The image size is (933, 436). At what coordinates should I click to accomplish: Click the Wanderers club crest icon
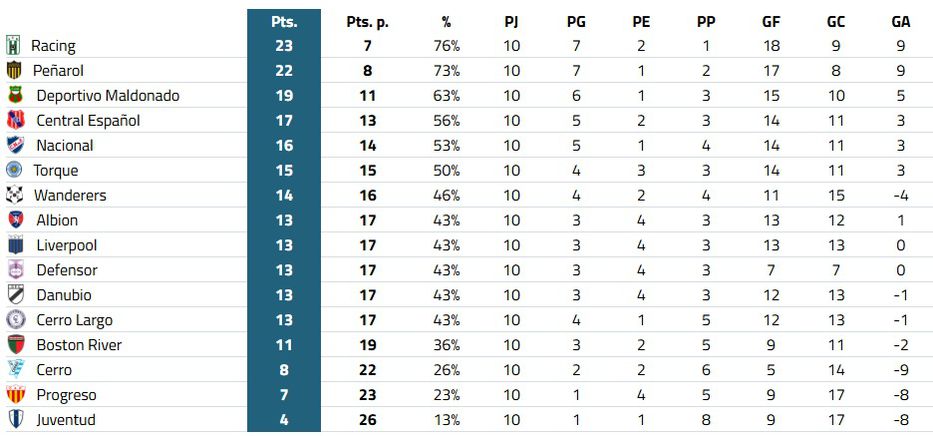tap(15, 196)
